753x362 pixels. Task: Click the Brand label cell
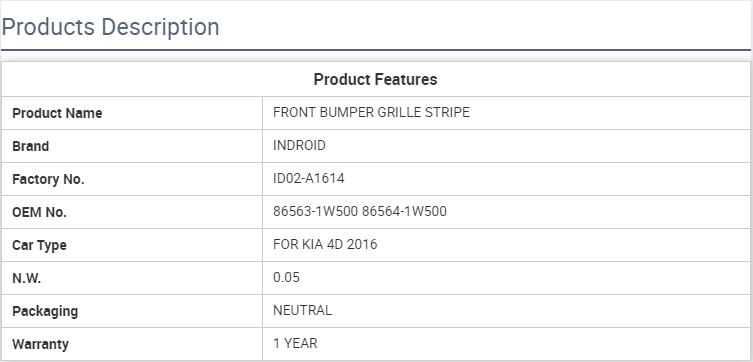click(x=132, y=146)
